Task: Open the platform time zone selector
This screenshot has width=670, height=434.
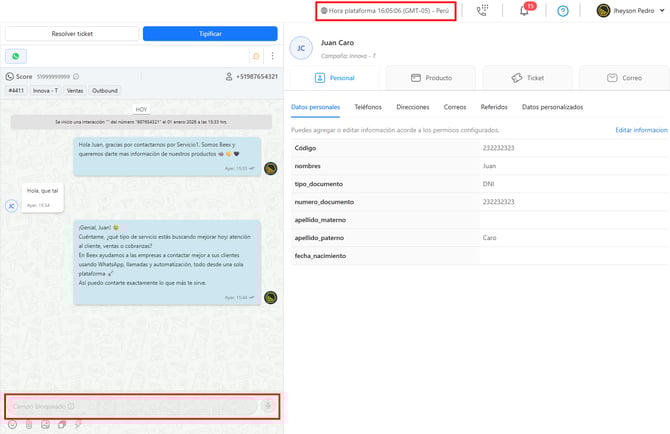Action: [x=385, y=11]
